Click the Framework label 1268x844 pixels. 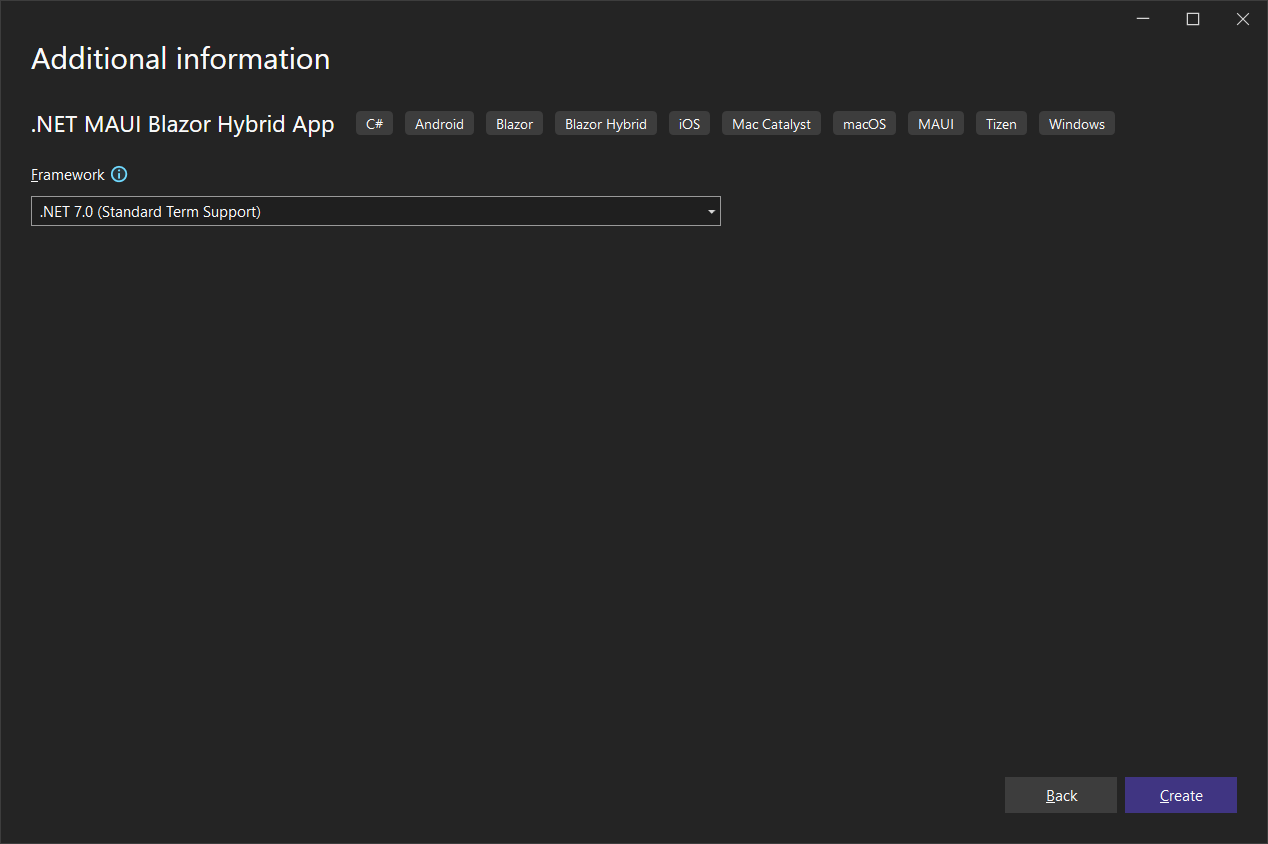pyautogui.click(x=68, y=174)
